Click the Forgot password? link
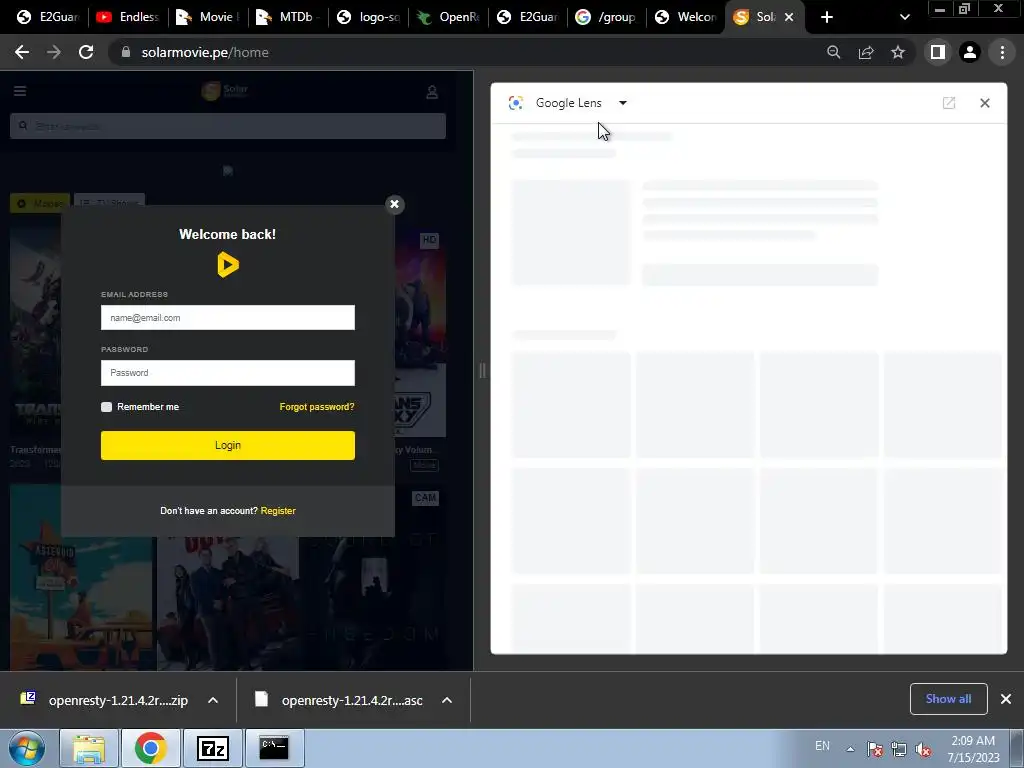This screenshot has width=1024, height=768. point(317,407)
